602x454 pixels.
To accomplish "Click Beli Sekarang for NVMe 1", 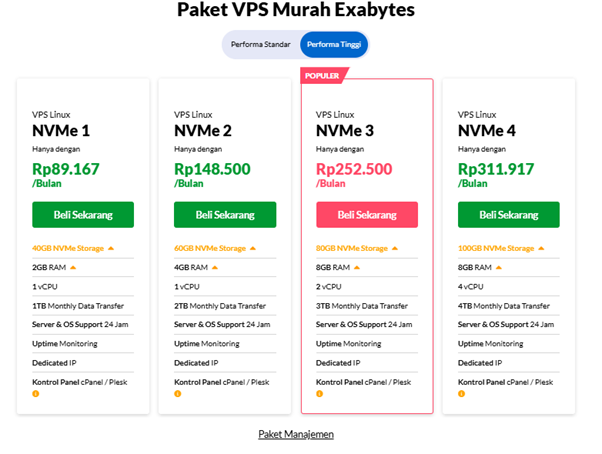I will tap(83, 215).
